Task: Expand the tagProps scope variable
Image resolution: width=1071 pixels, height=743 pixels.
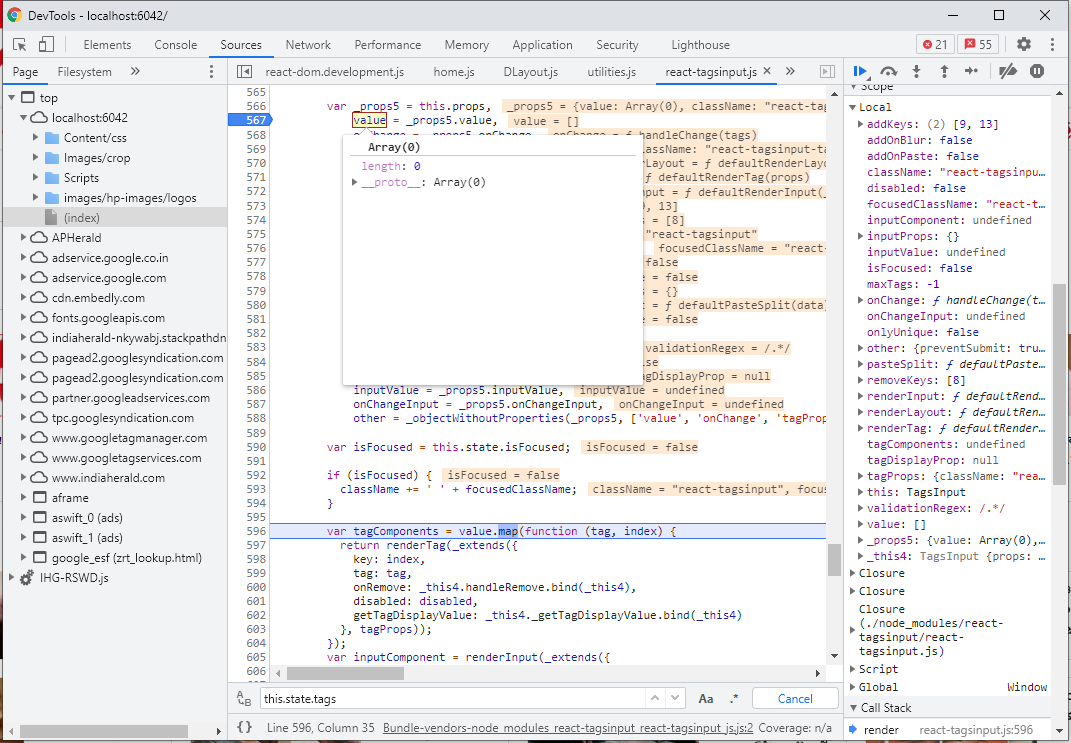Action: pos(861,476)
